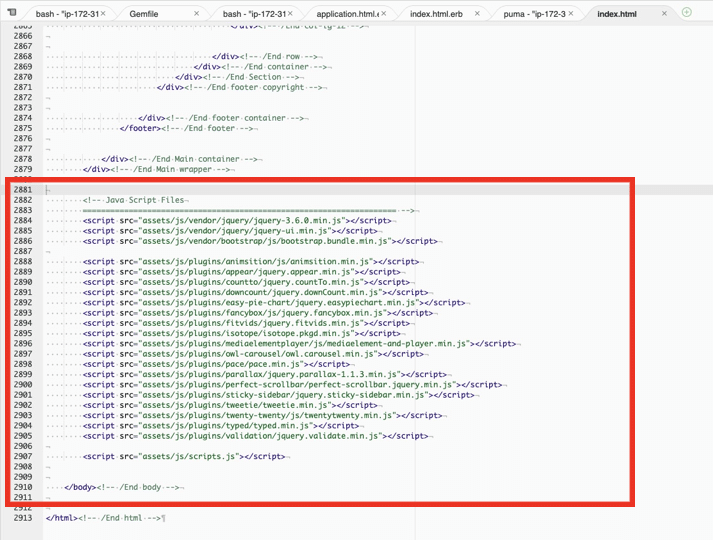The height and width of the screenshot is (540, 713).
Task: Click the jquery.downCount.min.js script line
Action: [x=256, y=292]
